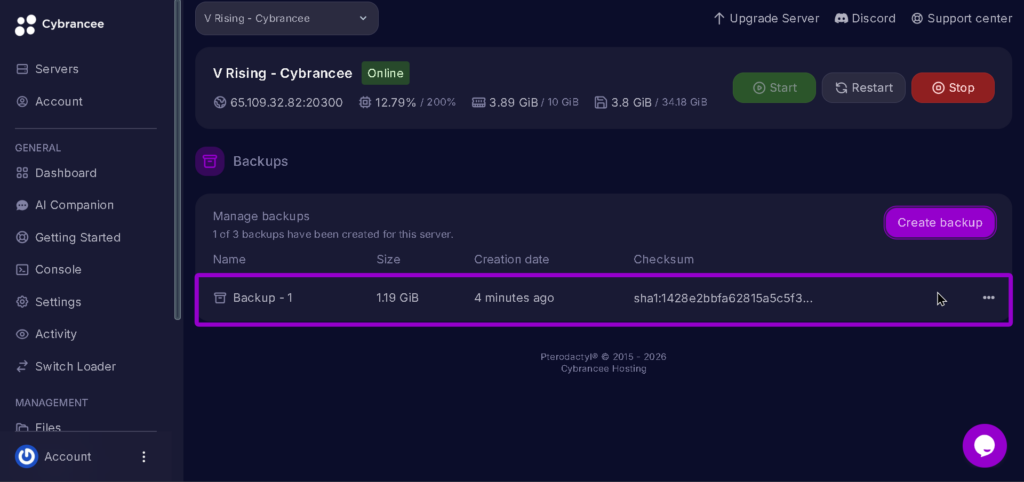Image resolution: width=1024 pixels, height=482 pixels.
Task: Click the purple Backups archive icon
Action: (210, 161)
